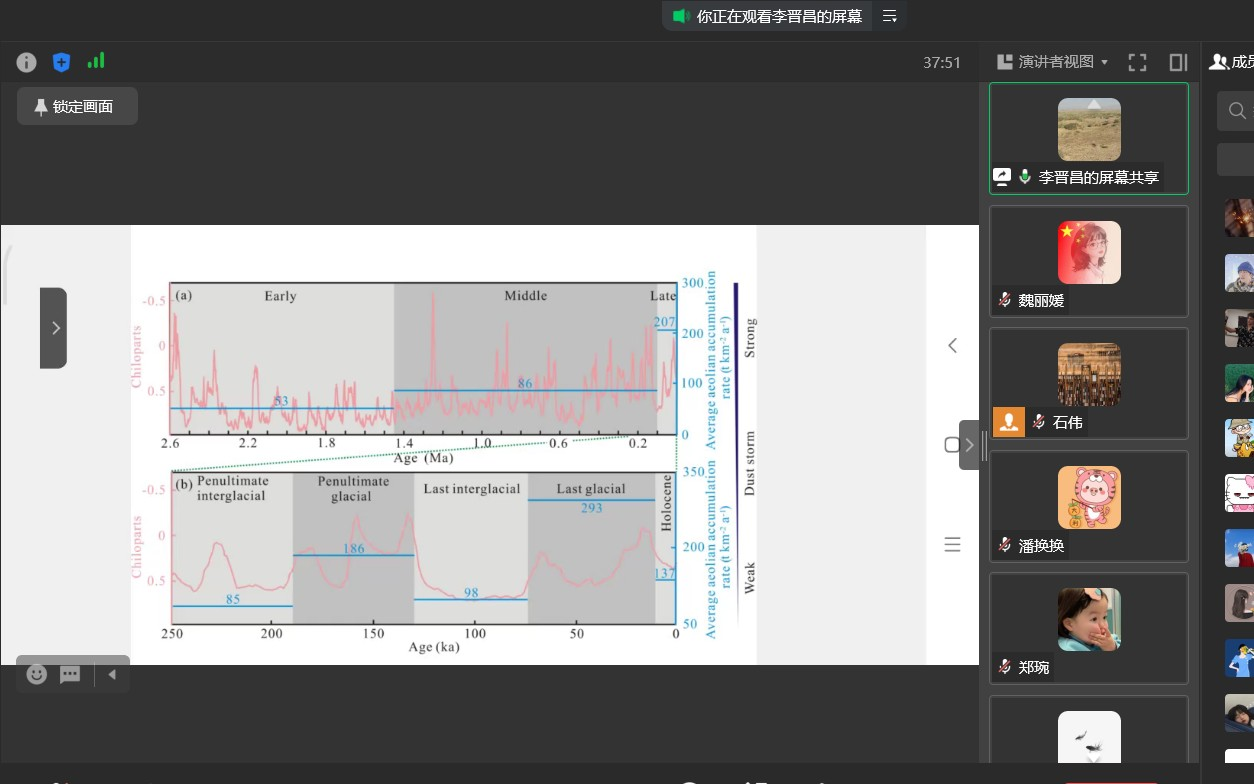
Task: Collapse the reaction toolbar left triangle
Action: pyautogui.click(x=112, y=675)
